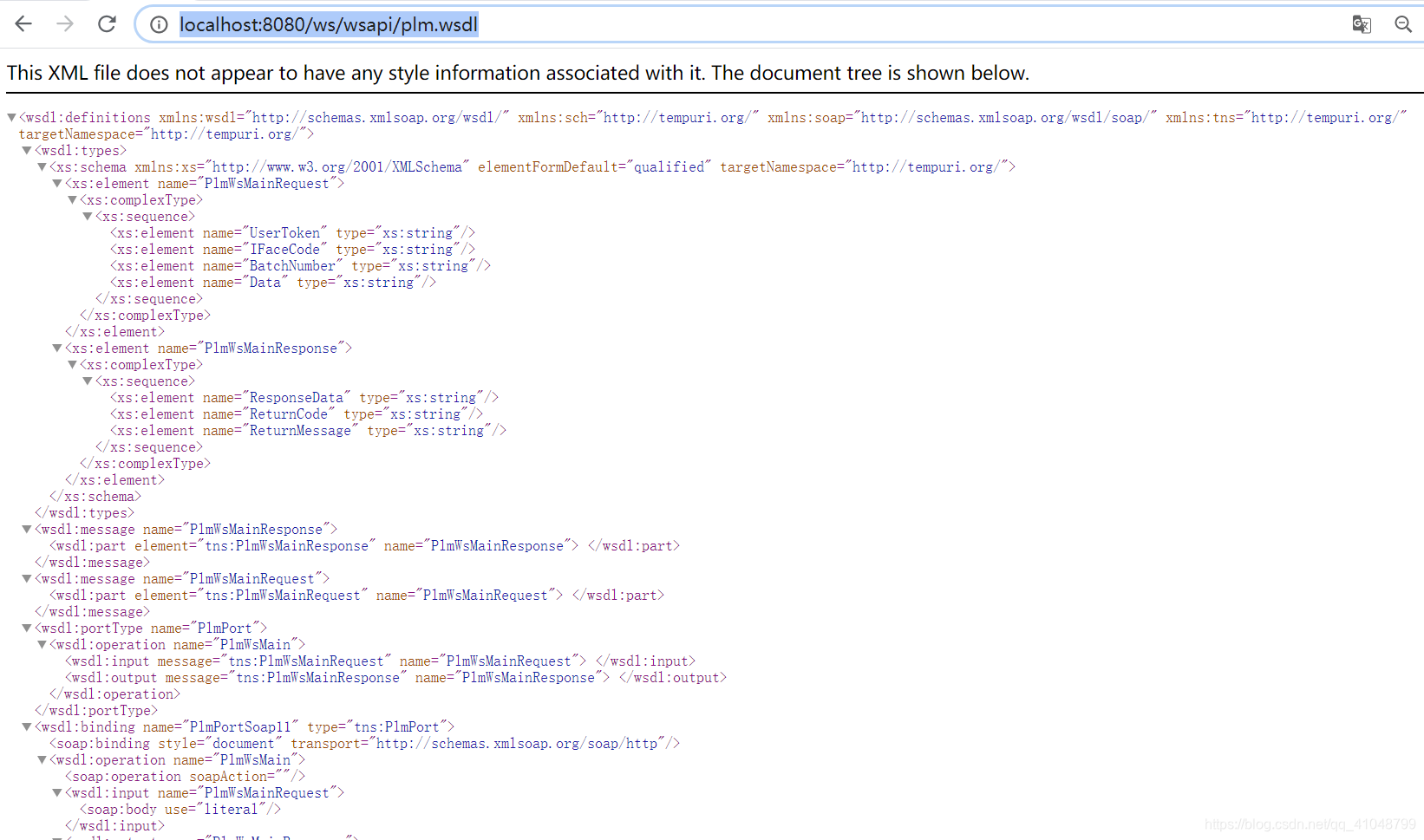
Task: Collapse xs:complexType under PlmWsMainResponse element
Action: 72,364
